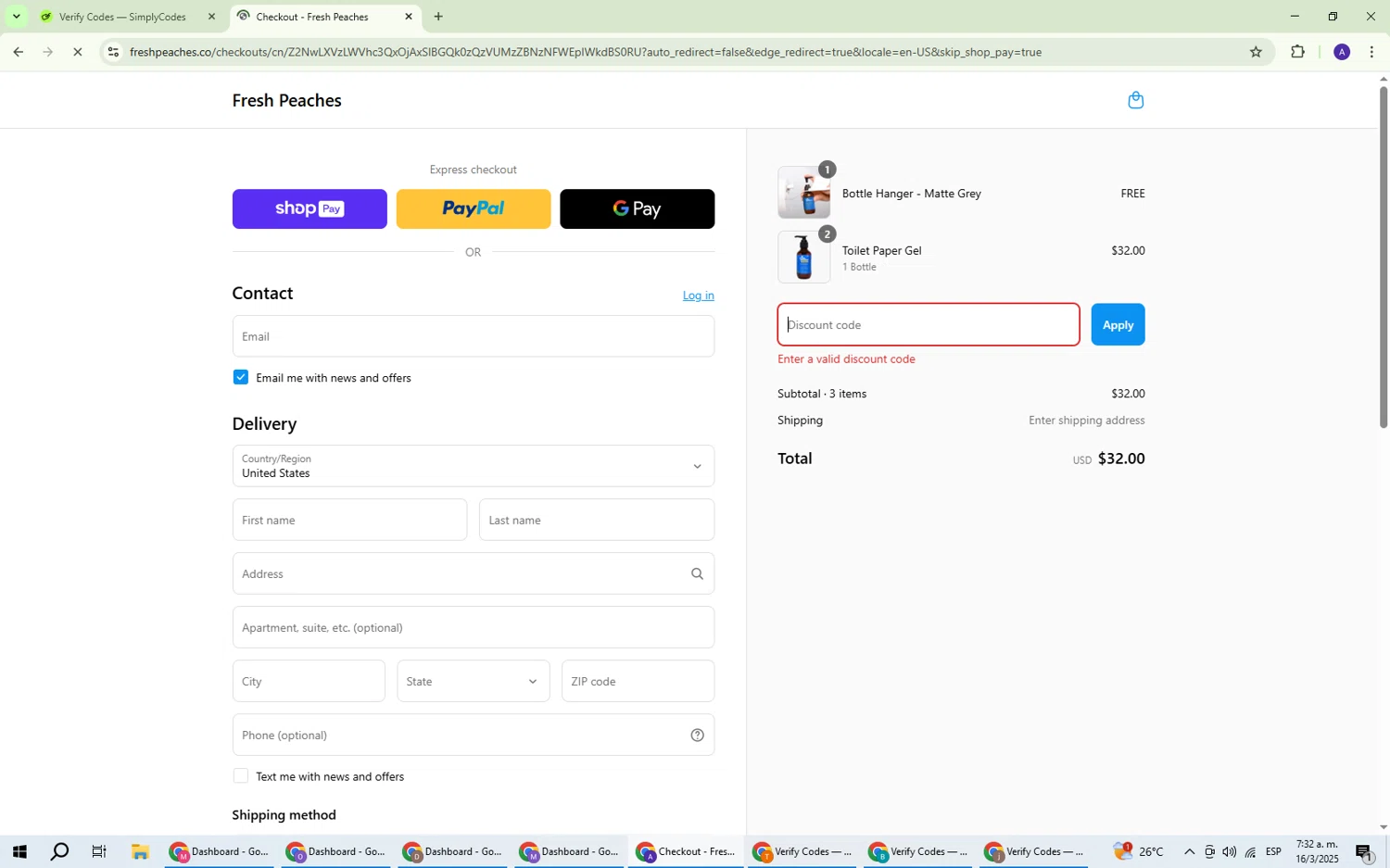The width and height of the screenshot is (1390, 868).
Task: Open Windows taskbar search
Action: tap(59, 852)
